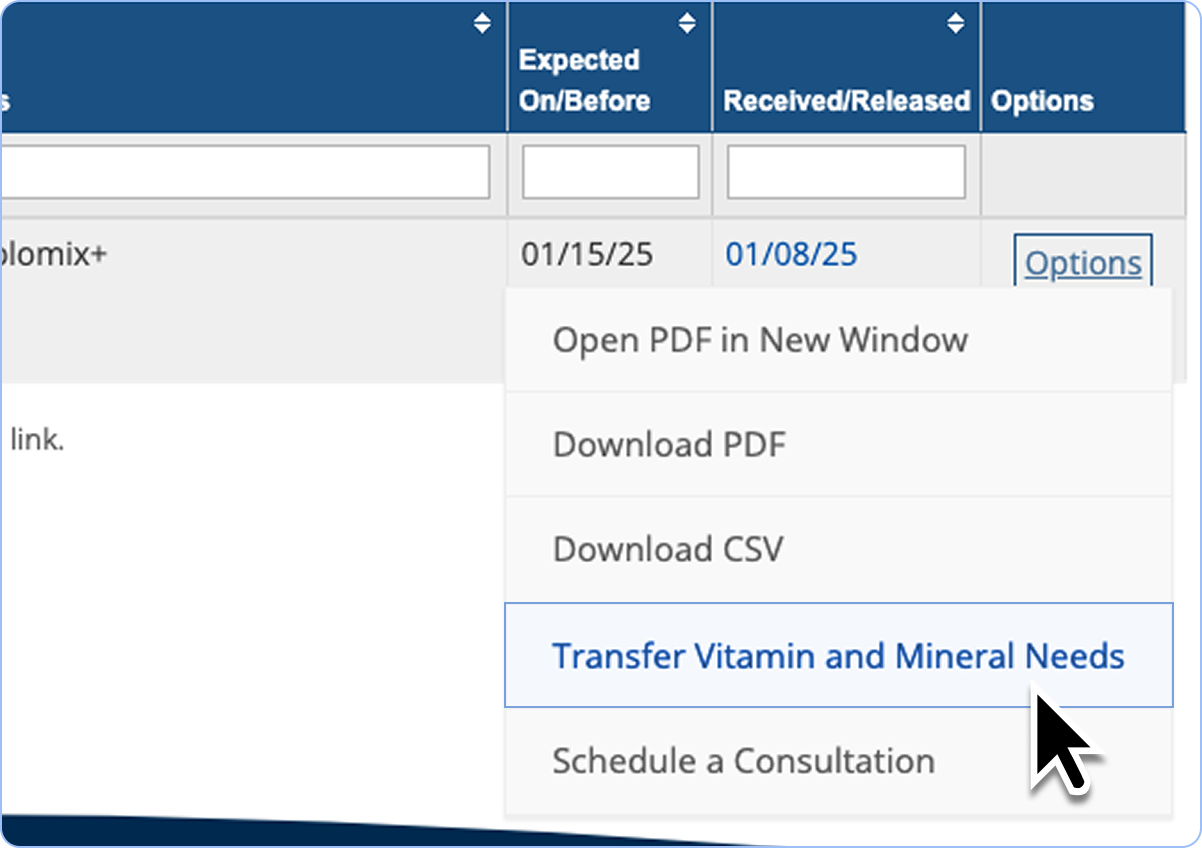The image size is (1202, 848).
Task: Click the wide filter box in the leftmost column
Action: coord(245,172)
